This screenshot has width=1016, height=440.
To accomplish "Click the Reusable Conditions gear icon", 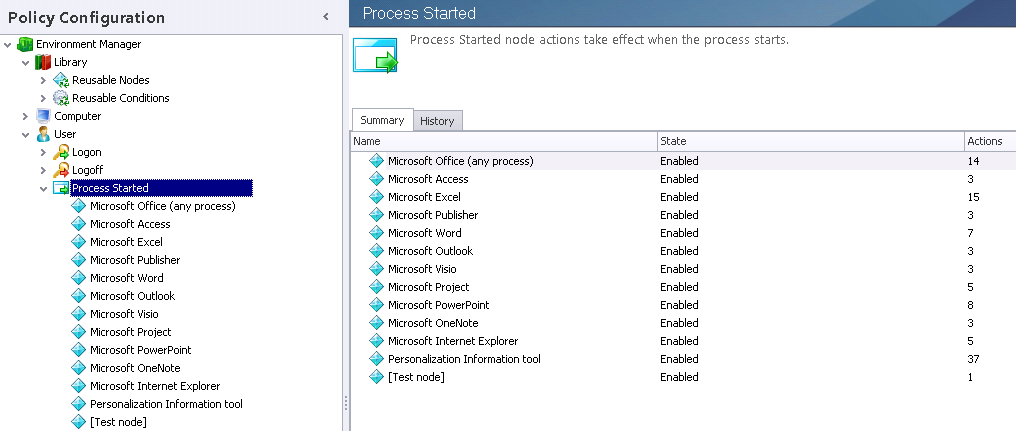I will click(x=61, y=98).
